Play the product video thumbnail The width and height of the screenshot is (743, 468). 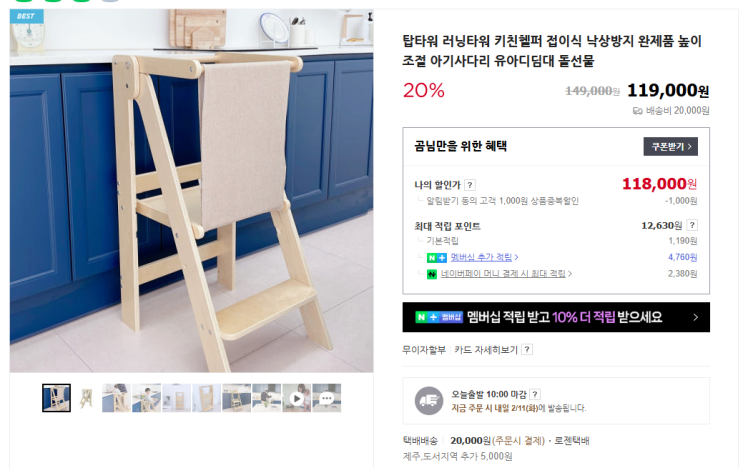click(x=297, y=398)
